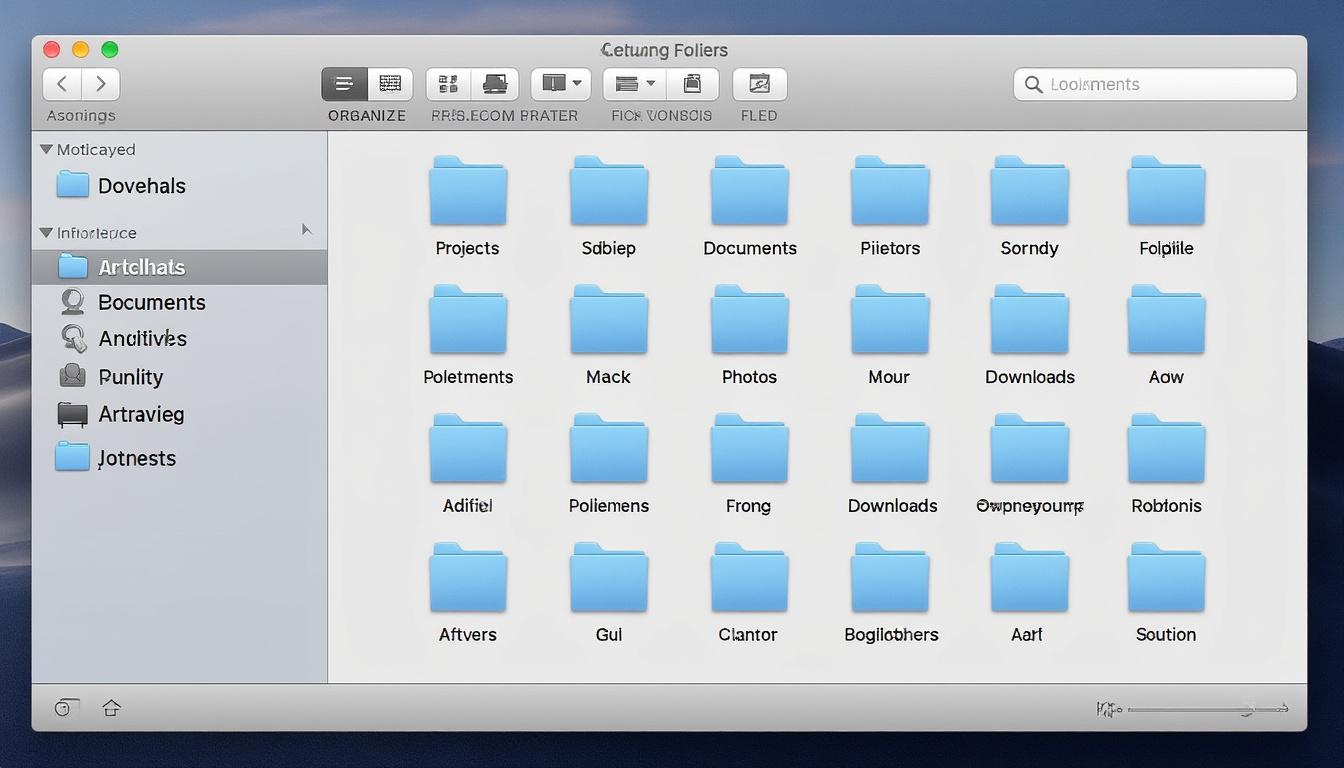This screenshot has height=768, width=1344.
Task: Click the ORGANIZE toolbar label
Action: (367, 115)
